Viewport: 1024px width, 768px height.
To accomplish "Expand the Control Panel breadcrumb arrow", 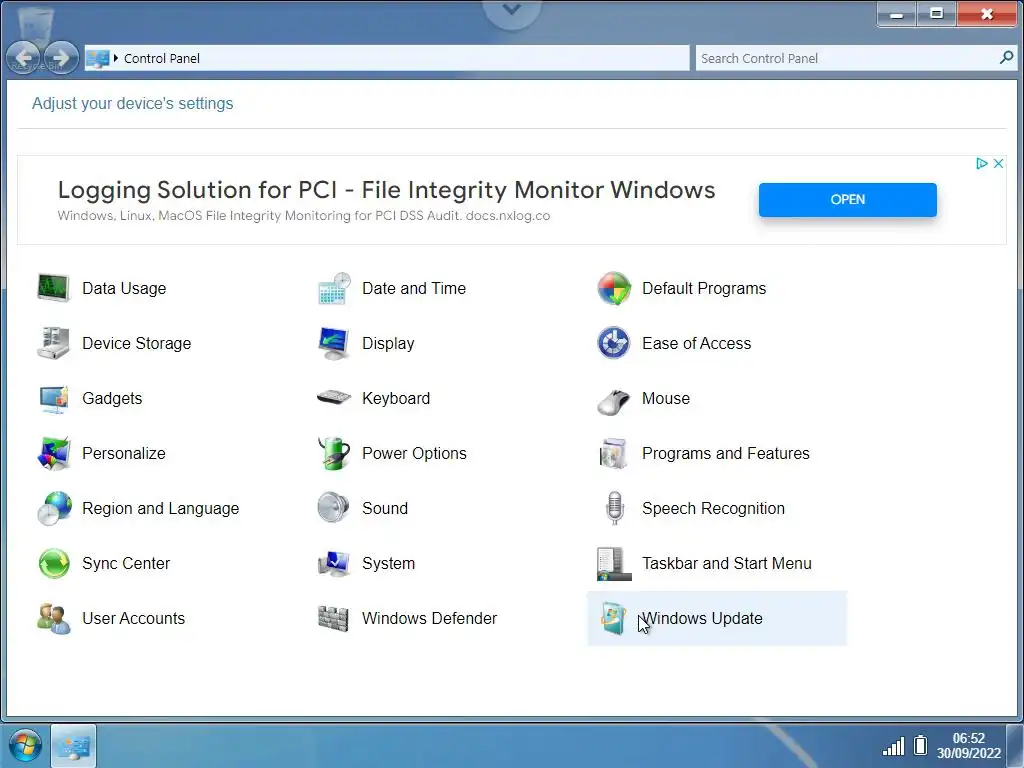I will [x=116, y=58].
